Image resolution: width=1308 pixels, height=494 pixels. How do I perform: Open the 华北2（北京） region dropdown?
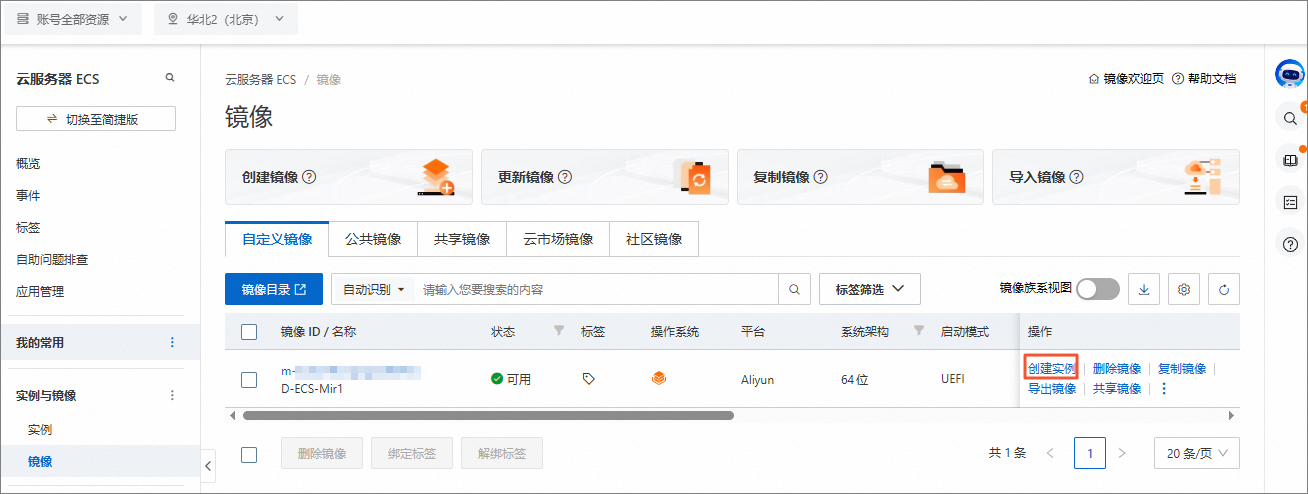[x=226, y=19]
